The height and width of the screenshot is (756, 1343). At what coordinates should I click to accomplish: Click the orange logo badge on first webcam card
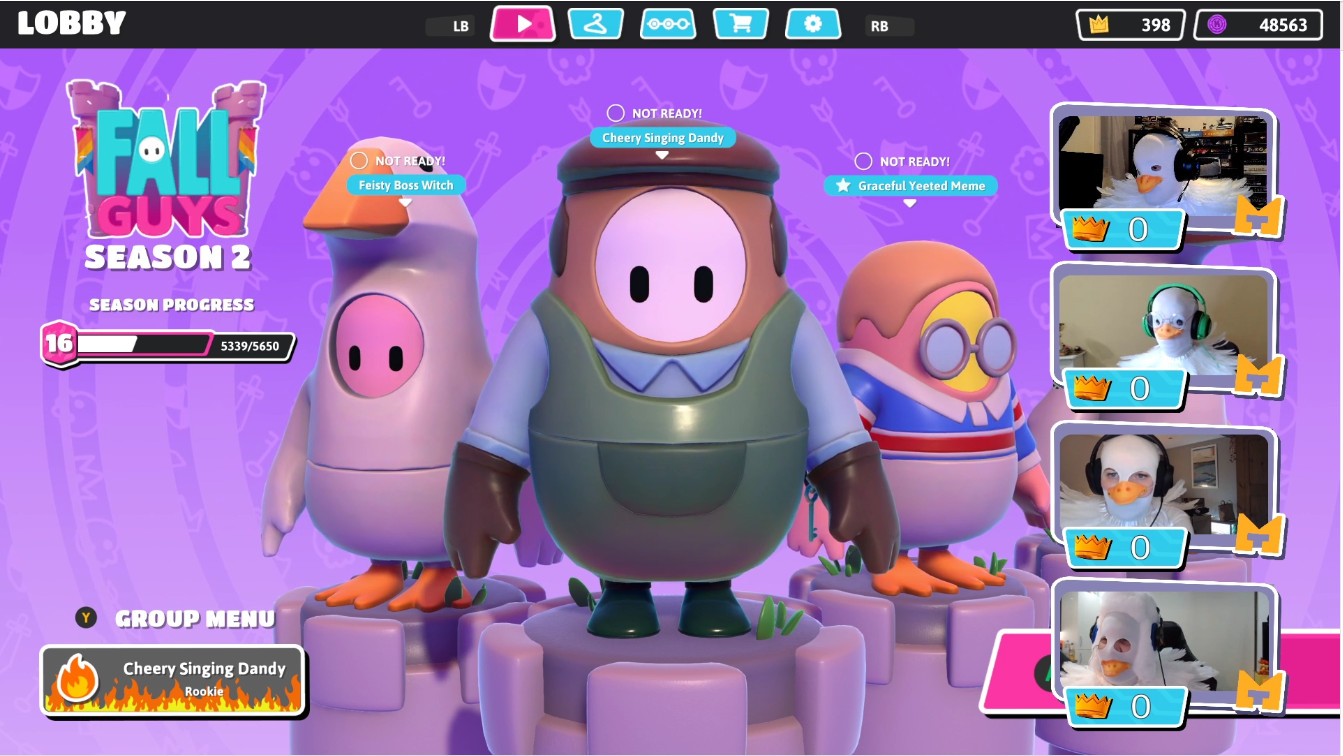pyautogui.click(x=1258, y=217)
